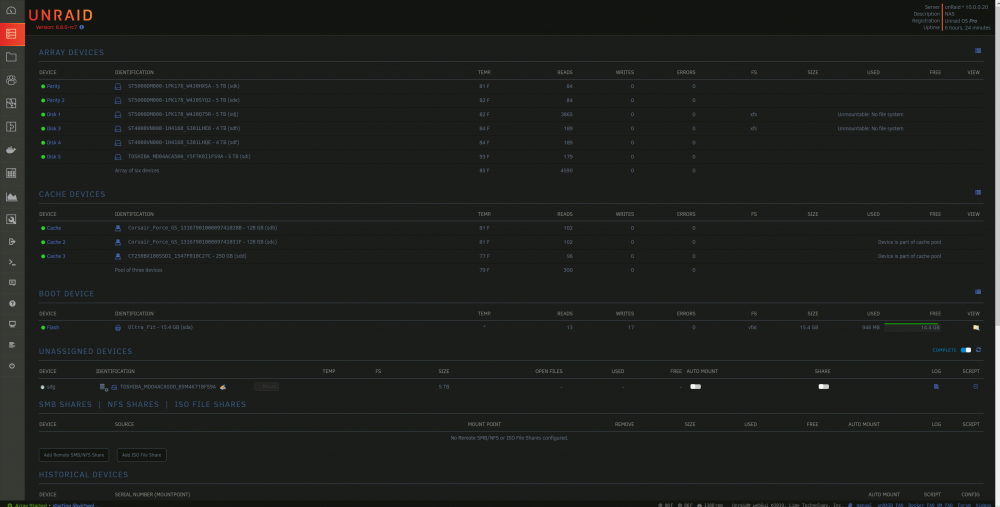The width and height of the screenshot is (1000, 507).
Task: Open the log icon for sdg device
Action: click(x=936, y=386)
